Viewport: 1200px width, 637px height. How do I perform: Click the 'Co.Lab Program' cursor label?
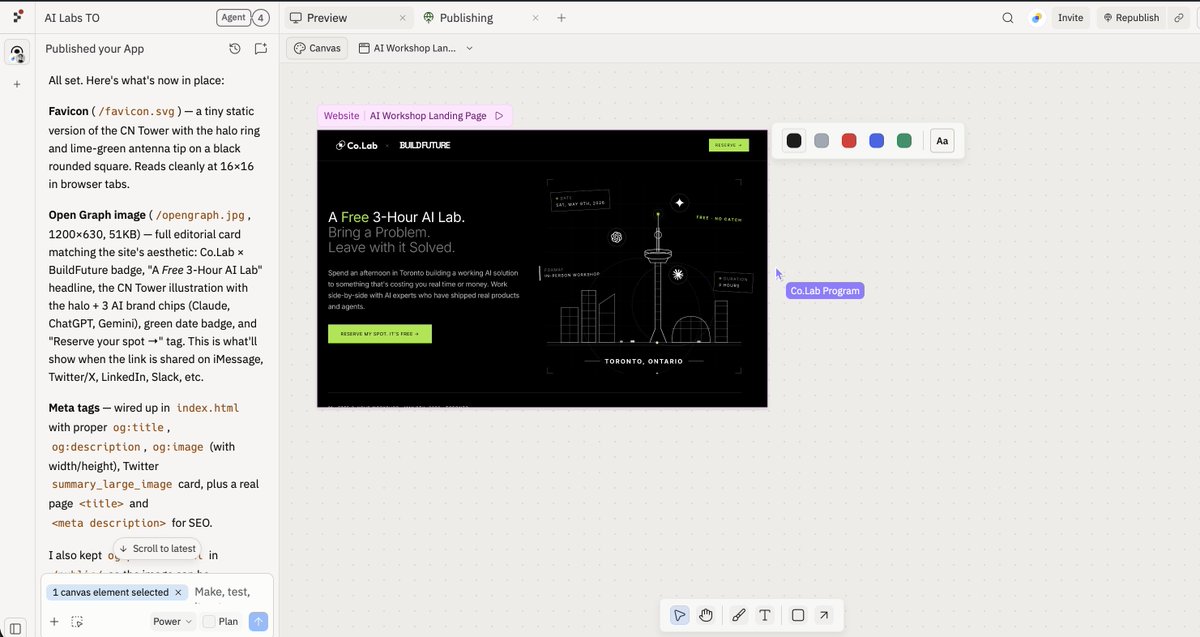pos(824,291)
